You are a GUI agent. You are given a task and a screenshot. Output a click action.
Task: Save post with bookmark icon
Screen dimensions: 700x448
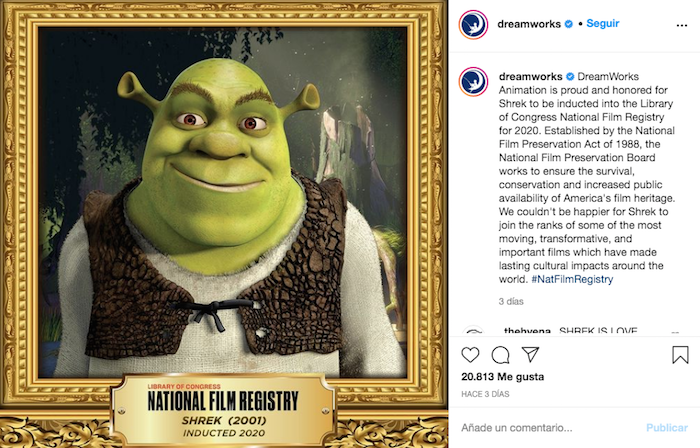click(x=680, y=355)
